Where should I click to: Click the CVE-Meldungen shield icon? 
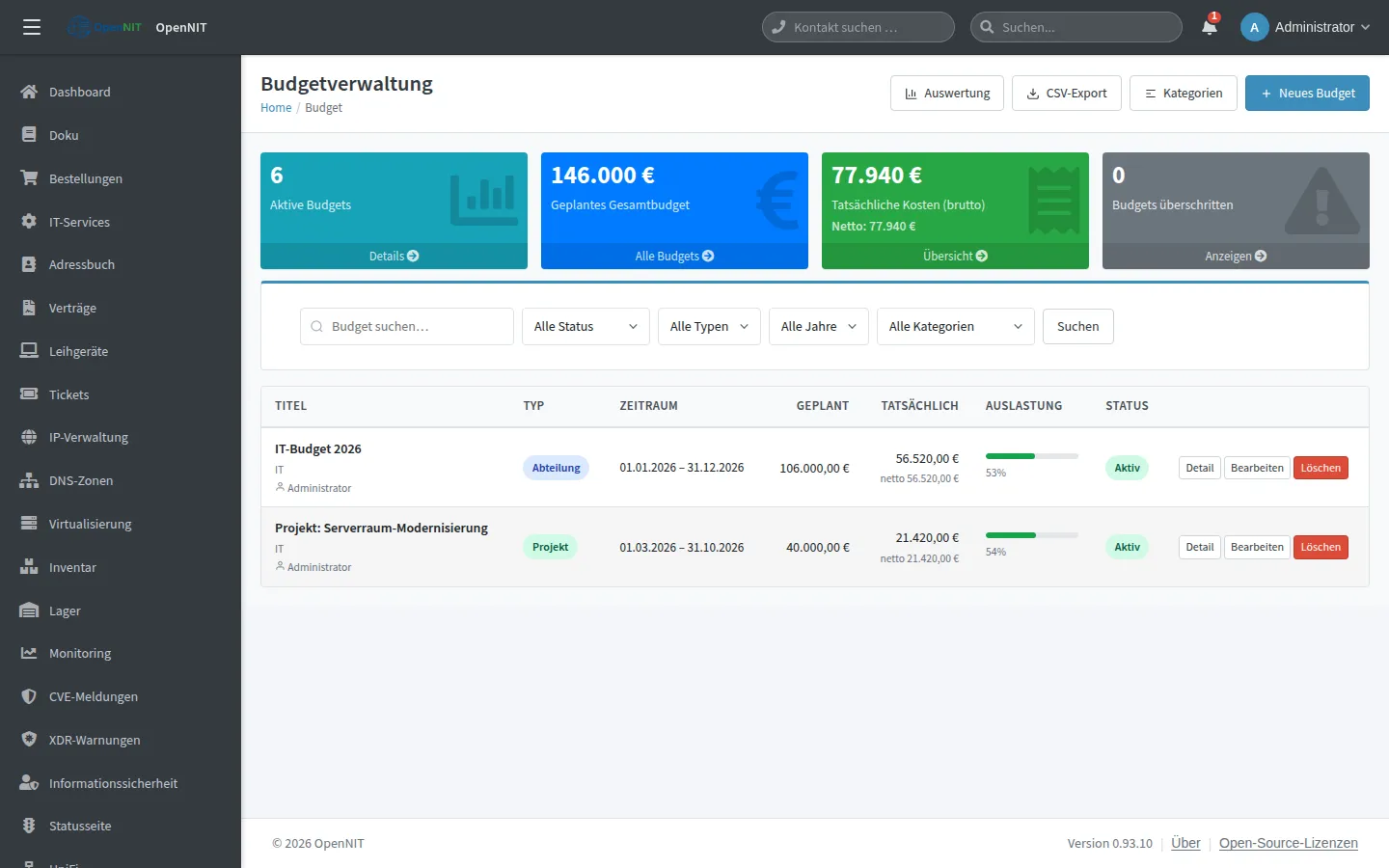[29, 696]
